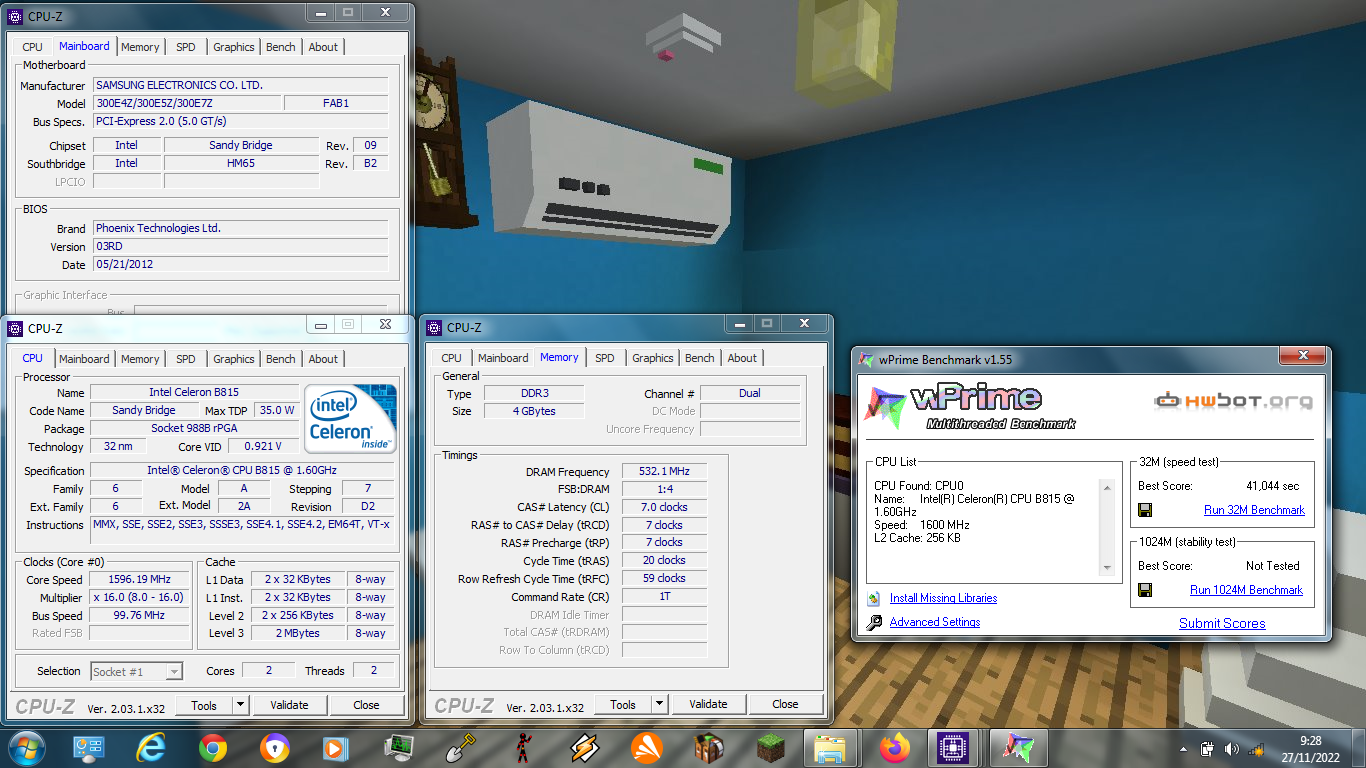Click Tools button in Memory CPU-Z window
Screen dimensions: 1366x768
point(623,704)
